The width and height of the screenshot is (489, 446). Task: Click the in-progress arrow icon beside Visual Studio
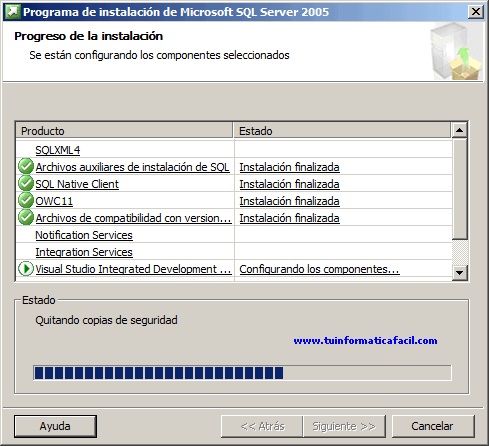(x=26, y=268)
